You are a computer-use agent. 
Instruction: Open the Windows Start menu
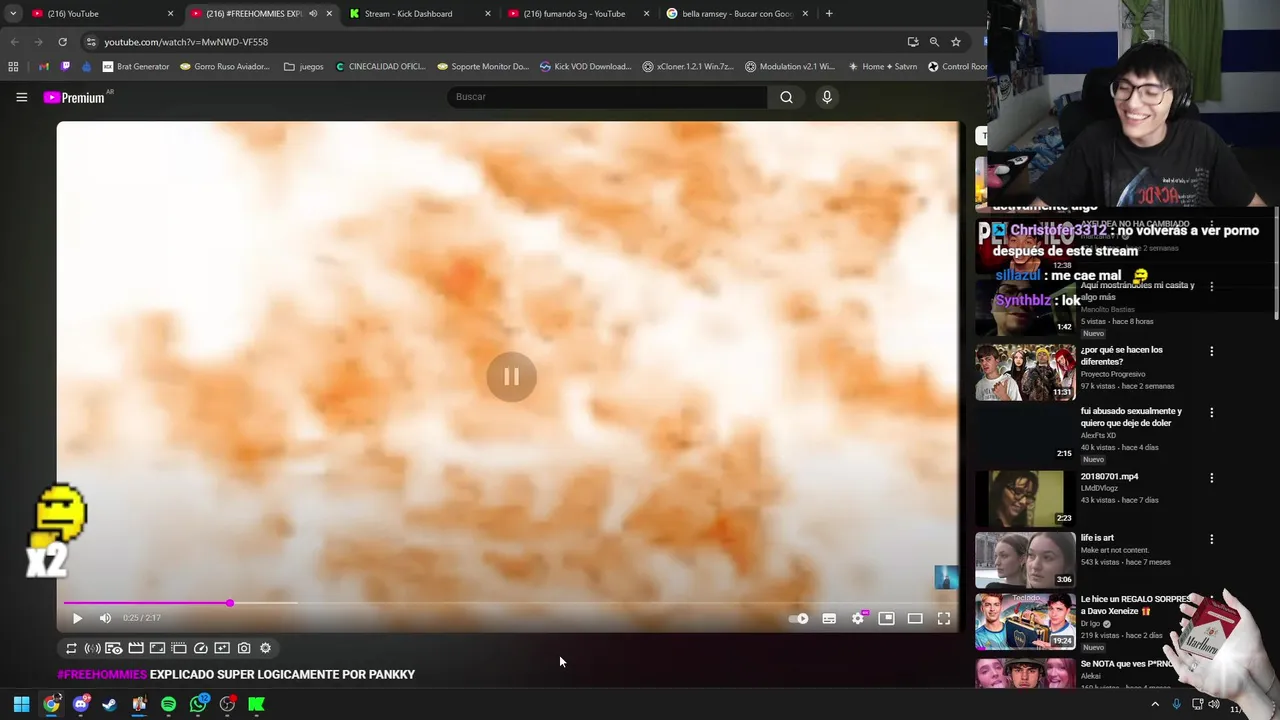[x=21, y=704]
